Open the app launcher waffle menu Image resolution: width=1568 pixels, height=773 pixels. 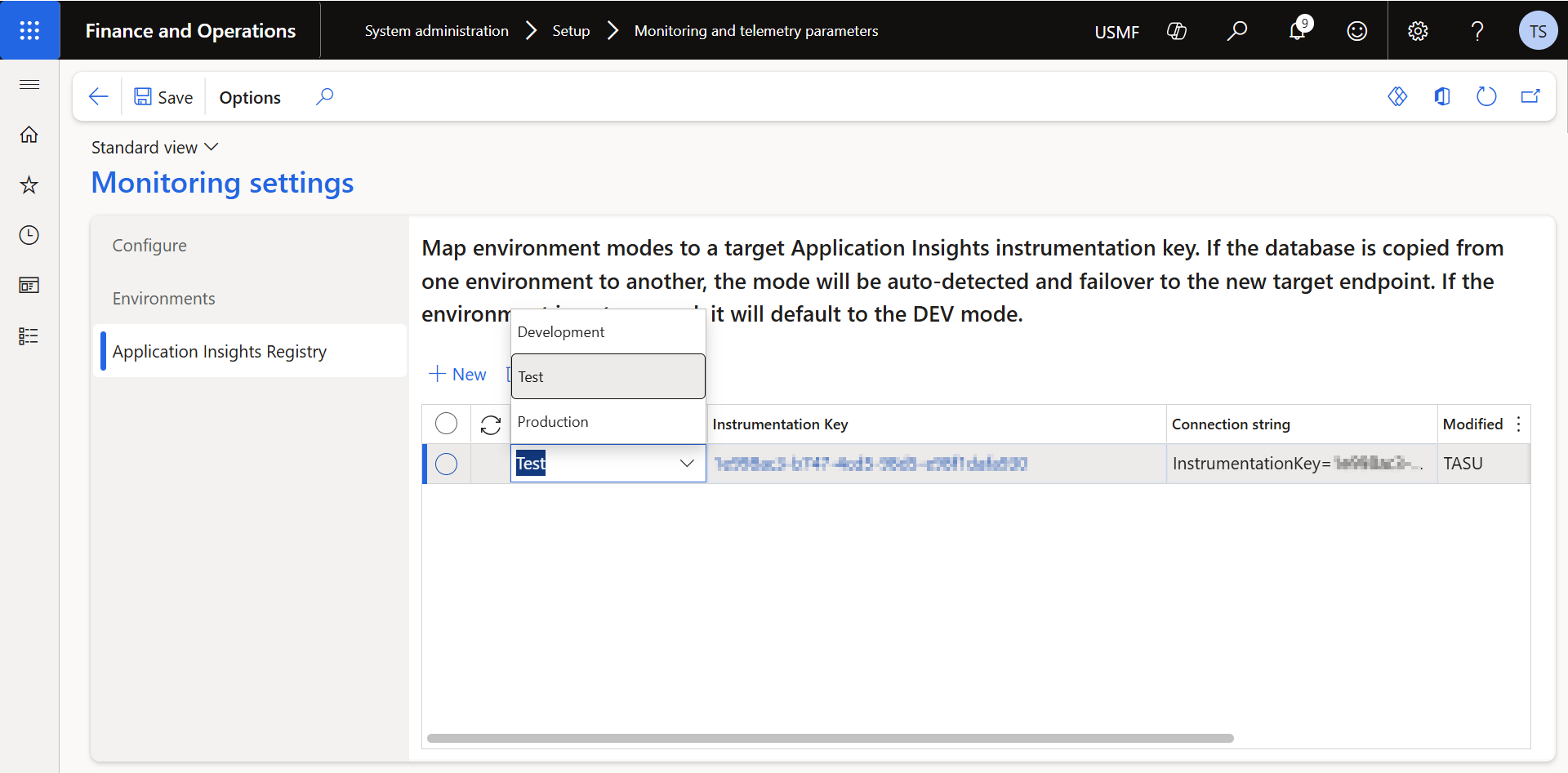coord(29,30)
